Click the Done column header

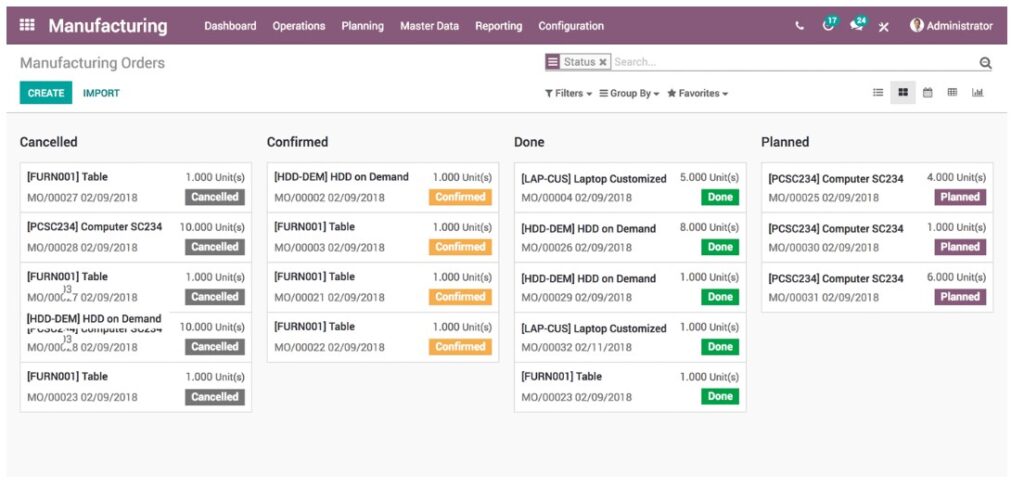click(529, 142)
